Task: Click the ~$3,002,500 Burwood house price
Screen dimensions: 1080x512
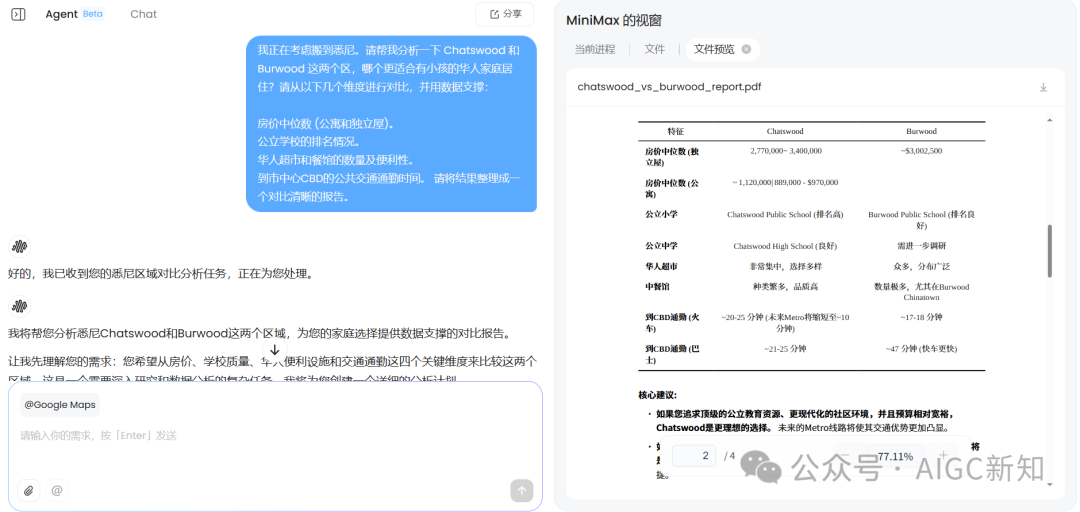Action: [921, 150]
